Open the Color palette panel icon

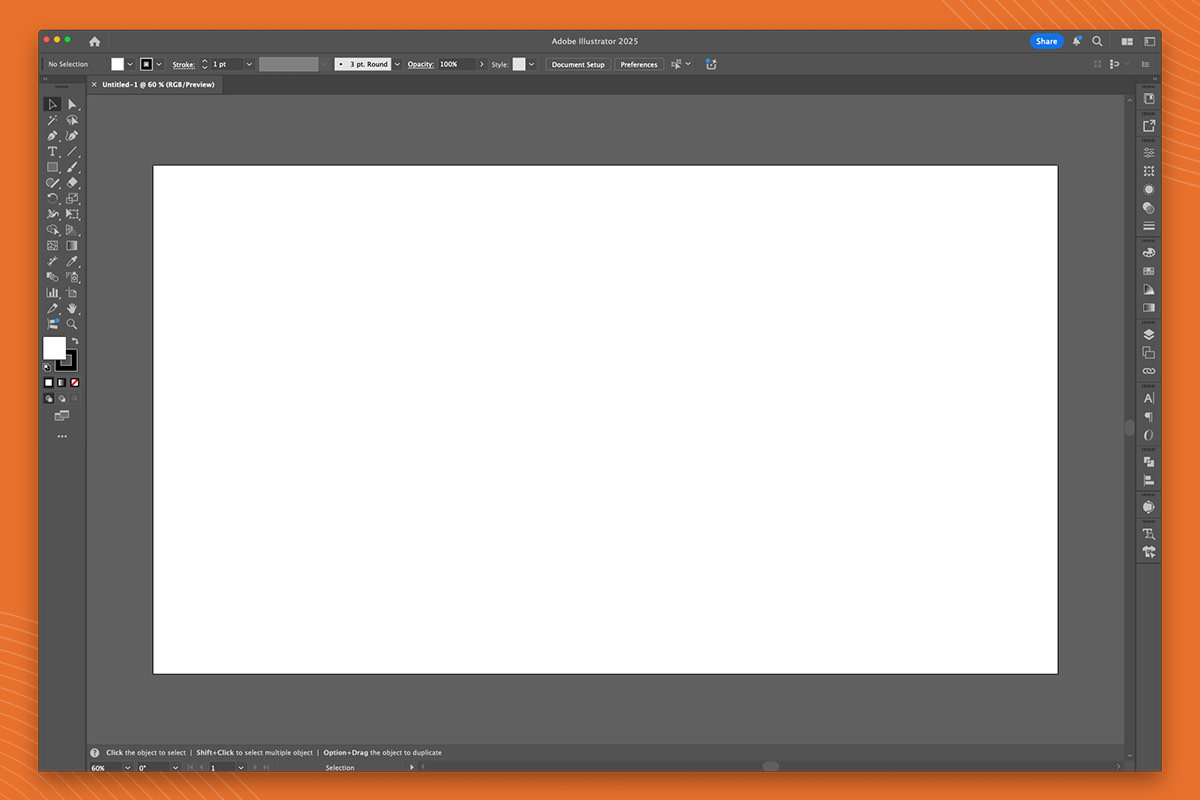click(x=1149, y=252)
